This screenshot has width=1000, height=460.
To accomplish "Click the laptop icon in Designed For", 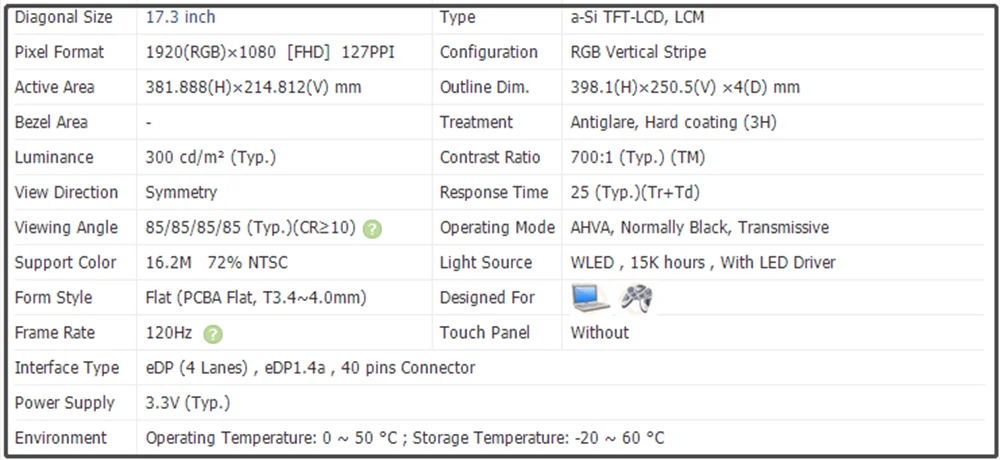I will pyautogui.click(x=590, y=297).
